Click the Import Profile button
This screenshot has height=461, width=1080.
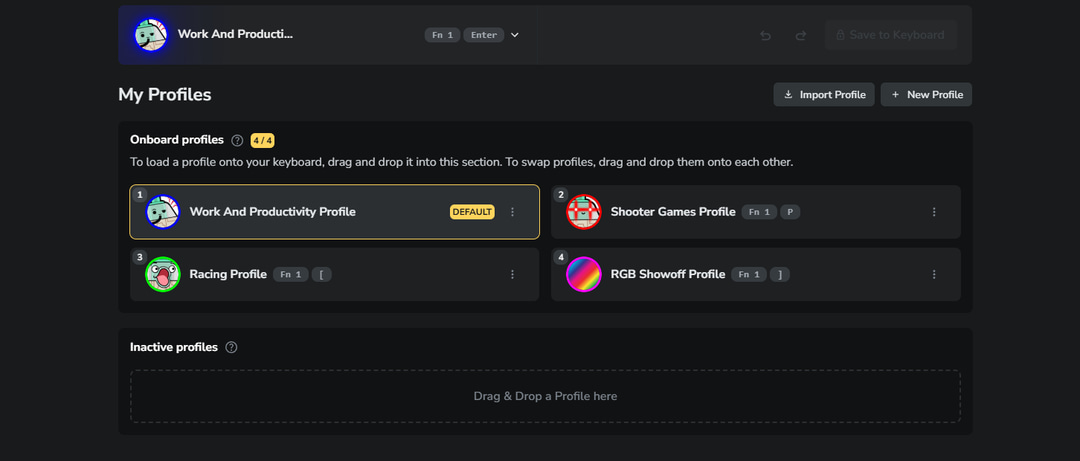tap(824, 94)
